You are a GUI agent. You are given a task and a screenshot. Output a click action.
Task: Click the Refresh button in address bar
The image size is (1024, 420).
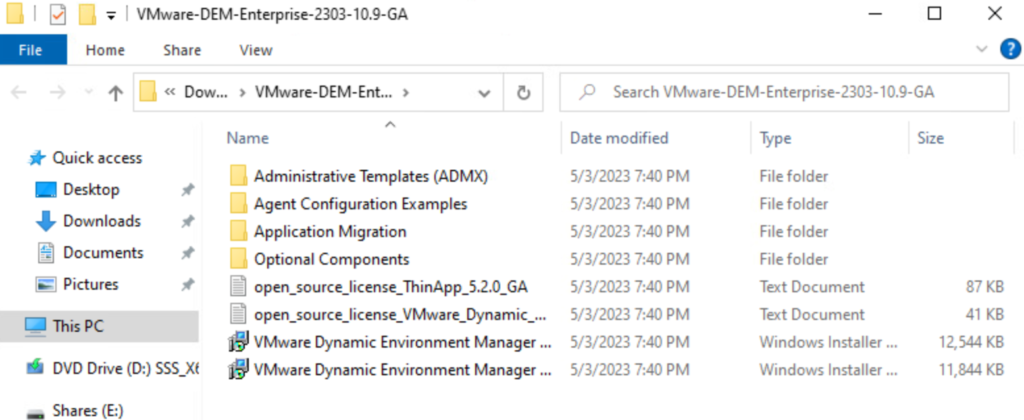pyautogui.click(x=522, y=93)
